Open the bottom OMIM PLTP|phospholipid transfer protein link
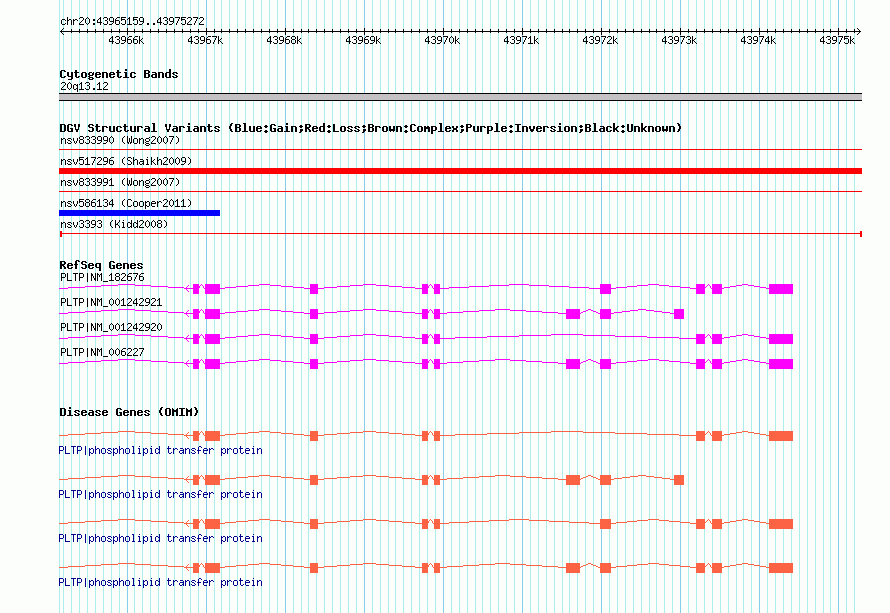This screenshot has height=613, width=890. 161,582
